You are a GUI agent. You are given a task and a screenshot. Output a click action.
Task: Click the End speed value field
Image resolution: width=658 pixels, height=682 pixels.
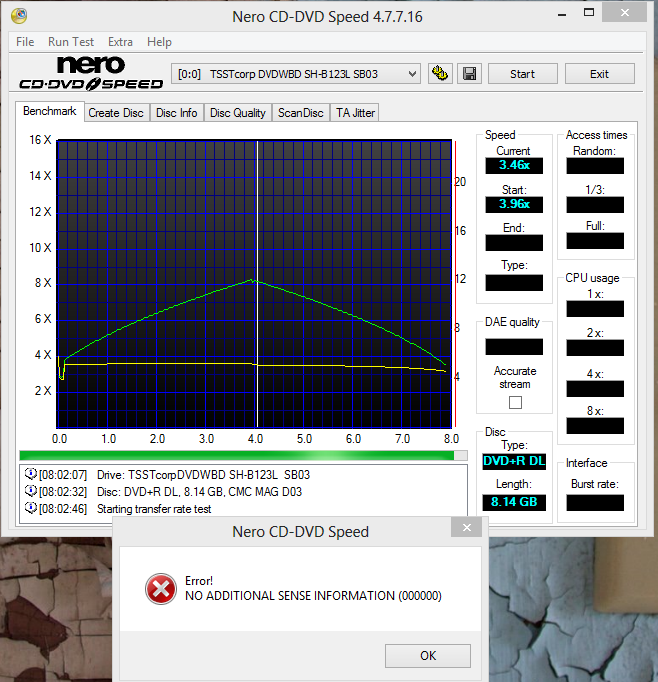pyautogui.click(x=514, y=243)
